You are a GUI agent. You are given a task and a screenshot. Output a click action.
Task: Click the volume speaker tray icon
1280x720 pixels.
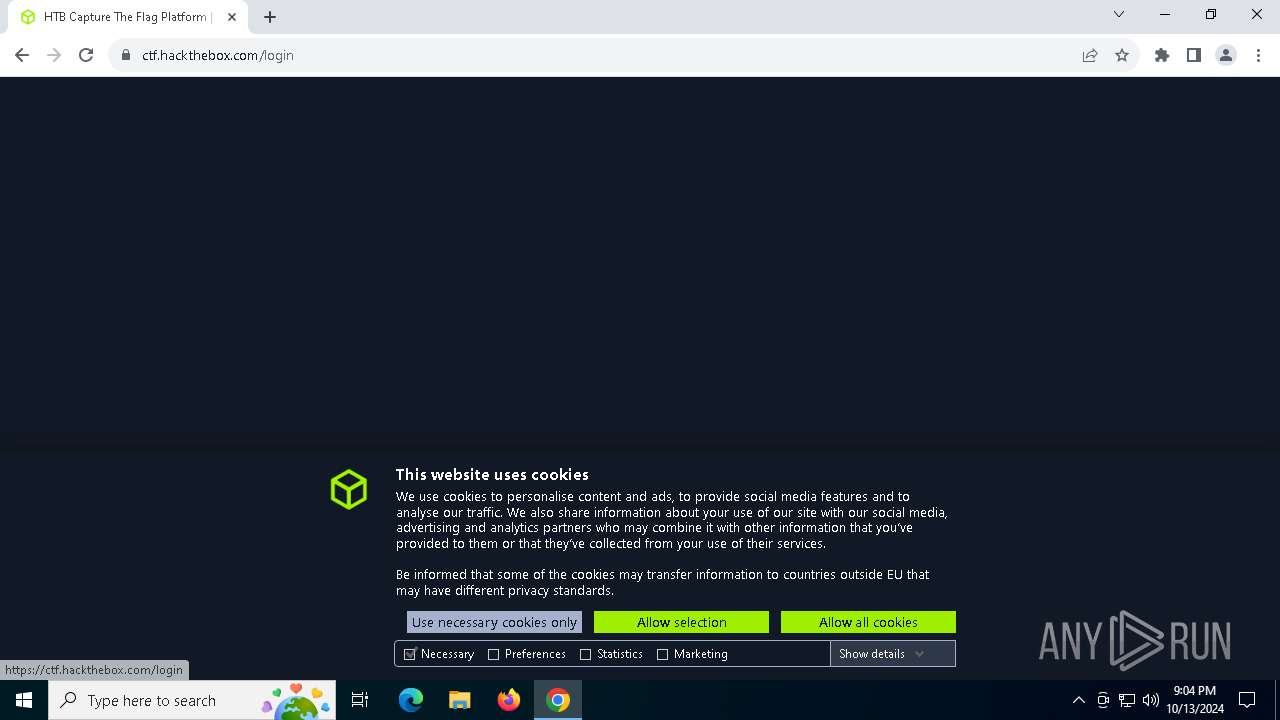click(1151, 700)
